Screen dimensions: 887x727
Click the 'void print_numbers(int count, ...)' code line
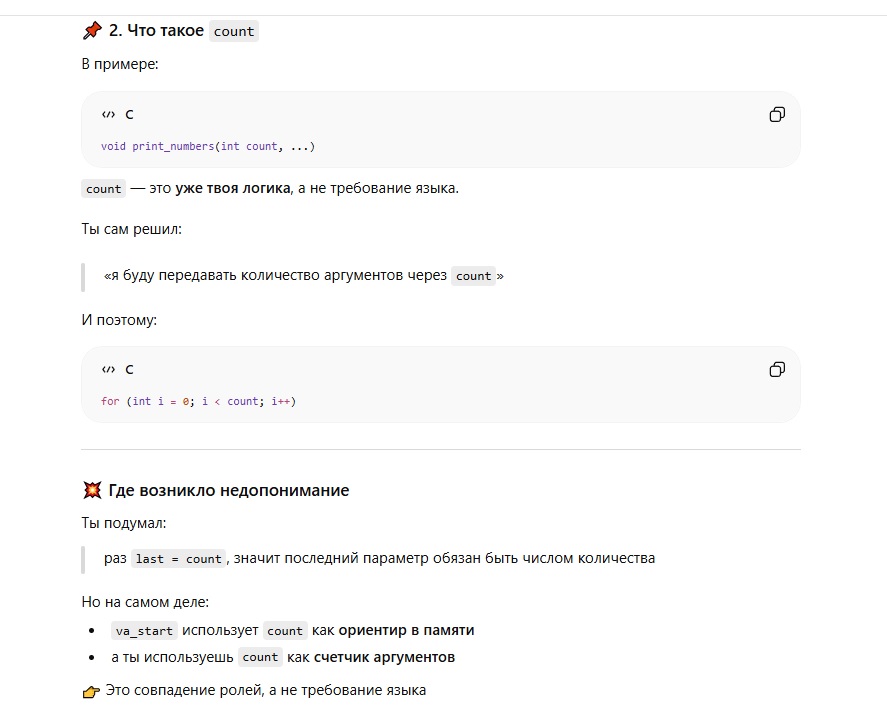pos(208,147)
